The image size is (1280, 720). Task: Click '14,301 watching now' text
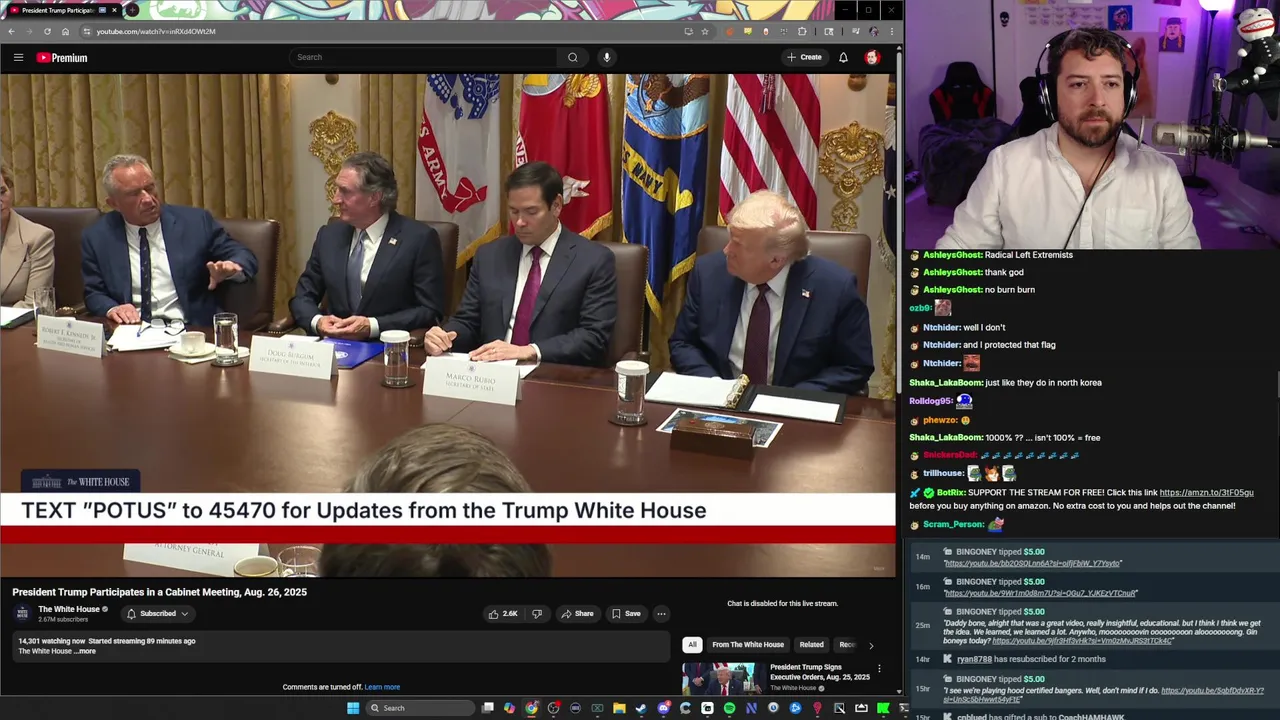pyautogui.click(x=52, y=641)
